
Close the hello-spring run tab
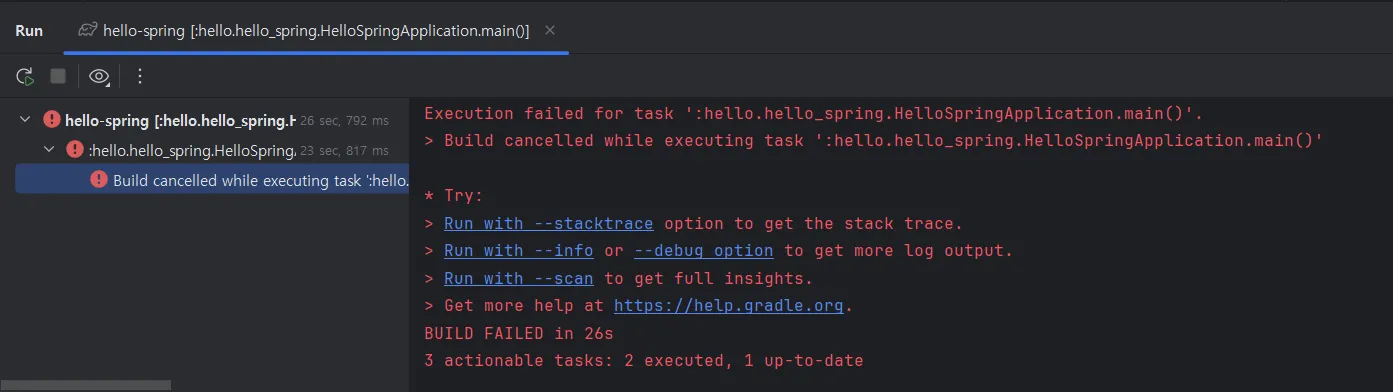tap(550, 30)
